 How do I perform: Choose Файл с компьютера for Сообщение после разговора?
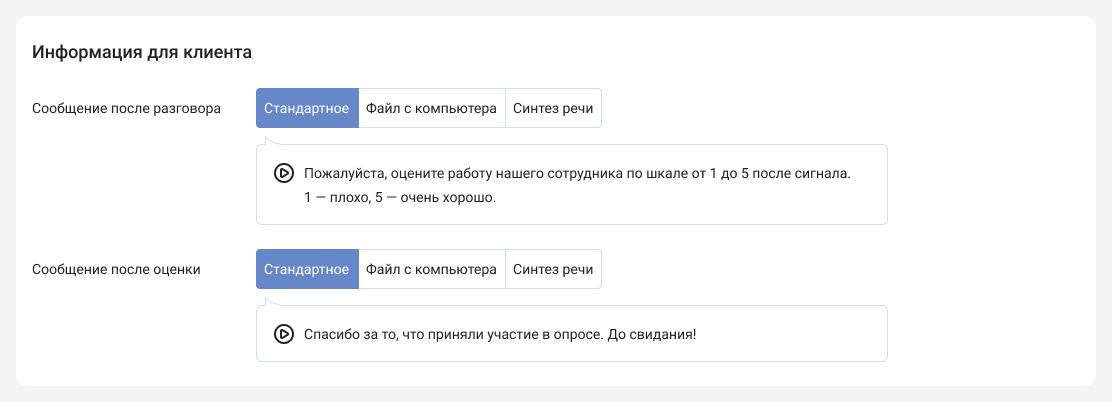pyautogui.click(x=431, y=108)
